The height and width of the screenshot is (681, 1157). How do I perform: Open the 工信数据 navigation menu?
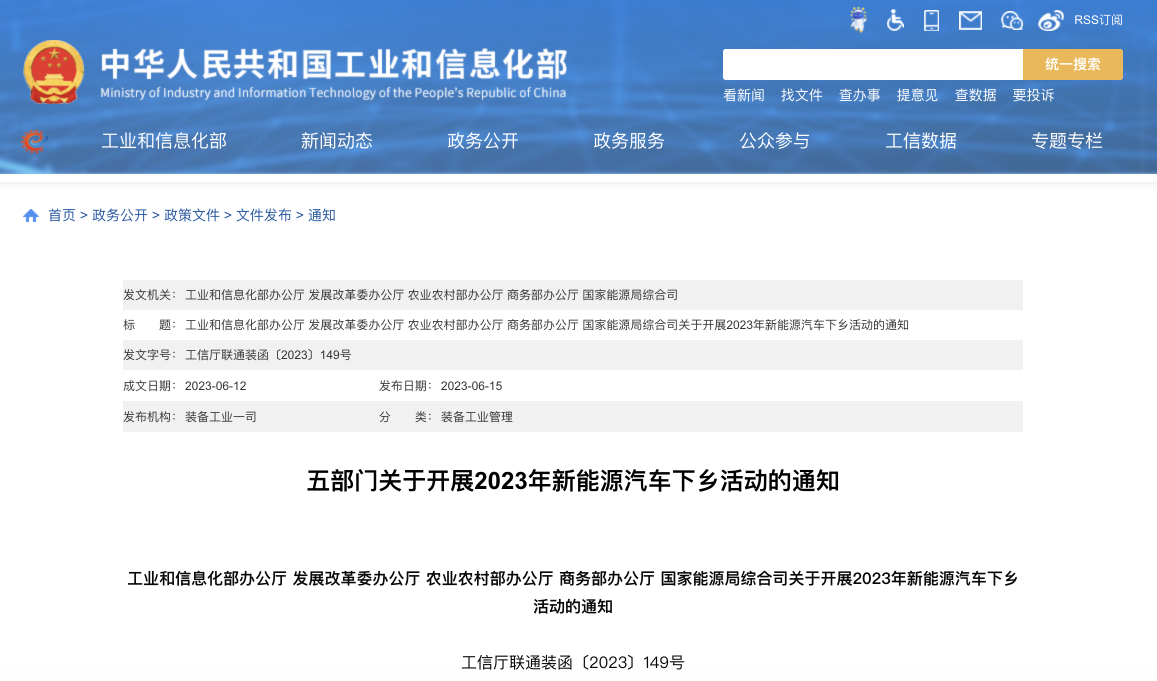(x=921, y=141)
